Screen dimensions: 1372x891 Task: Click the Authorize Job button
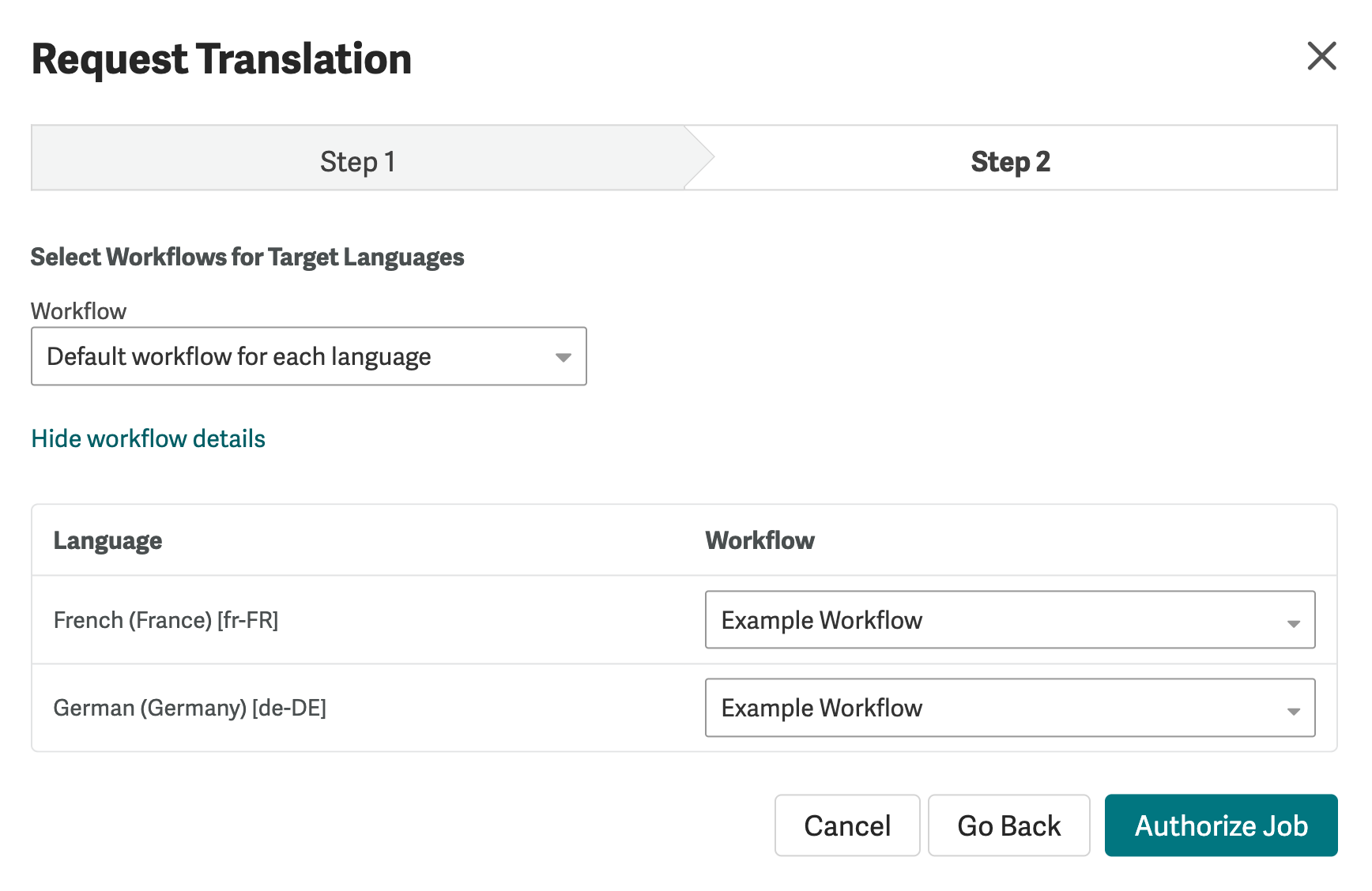[x=1221, y=825]
